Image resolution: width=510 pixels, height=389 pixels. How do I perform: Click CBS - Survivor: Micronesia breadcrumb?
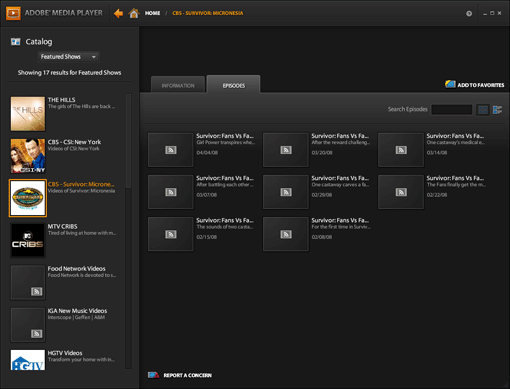pos(208,13)
